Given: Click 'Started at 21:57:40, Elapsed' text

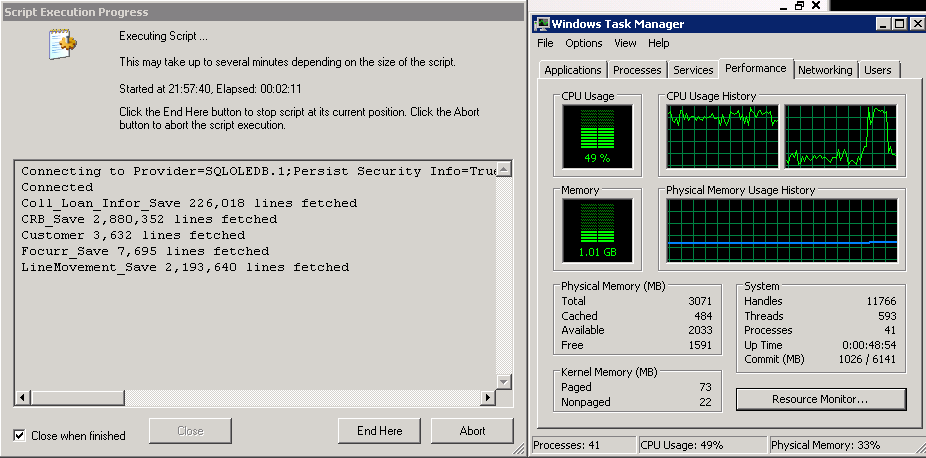Looking at the screenshot, I should coord(210,89).
